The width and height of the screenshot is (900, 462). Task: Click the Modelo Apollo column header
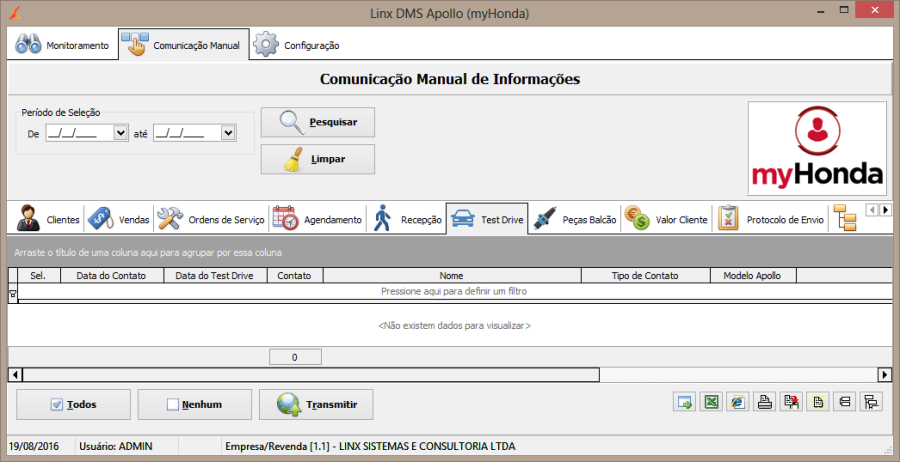[x=752, y=275]
